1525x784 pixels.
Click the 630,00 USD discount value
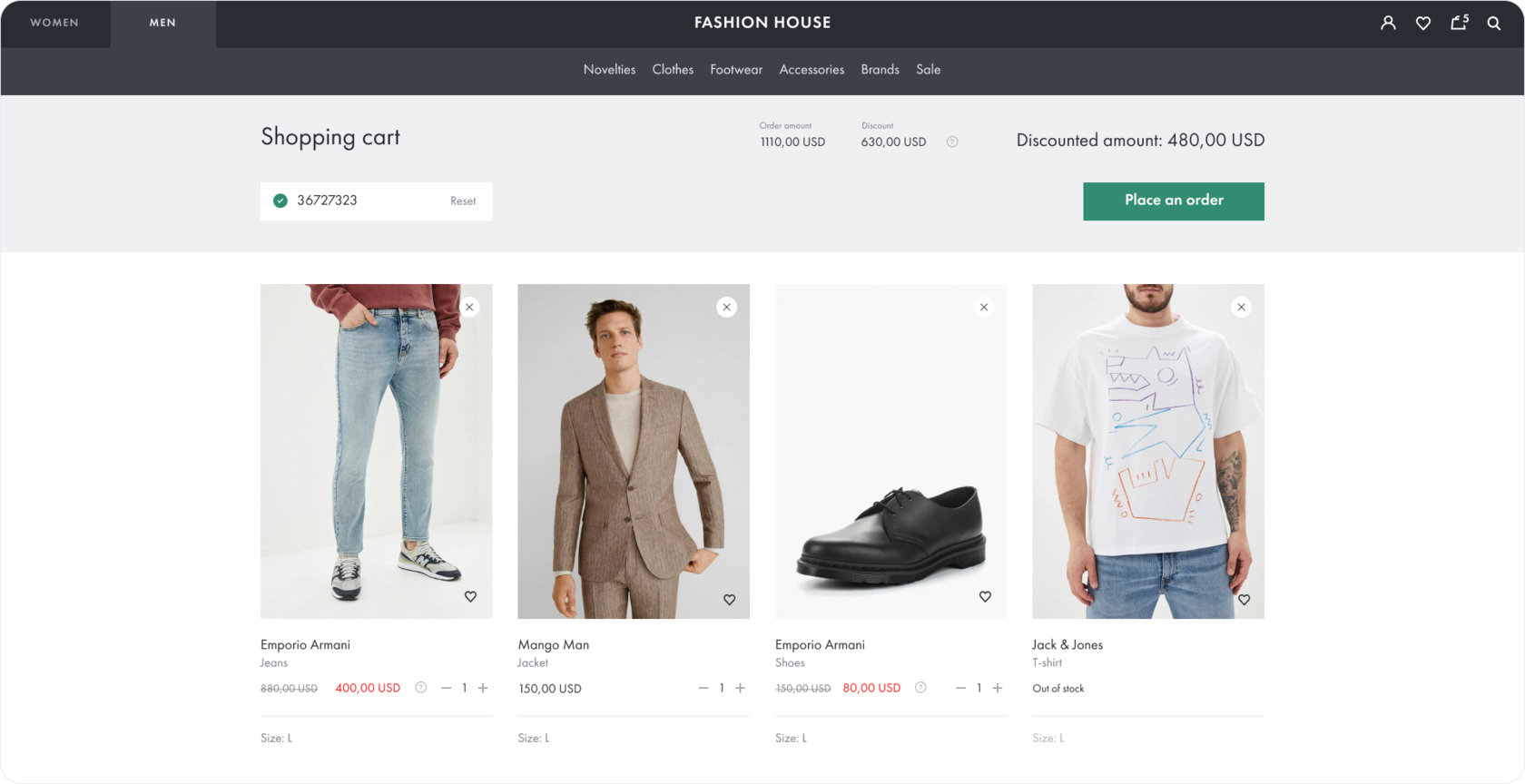[x=893, y=142]
